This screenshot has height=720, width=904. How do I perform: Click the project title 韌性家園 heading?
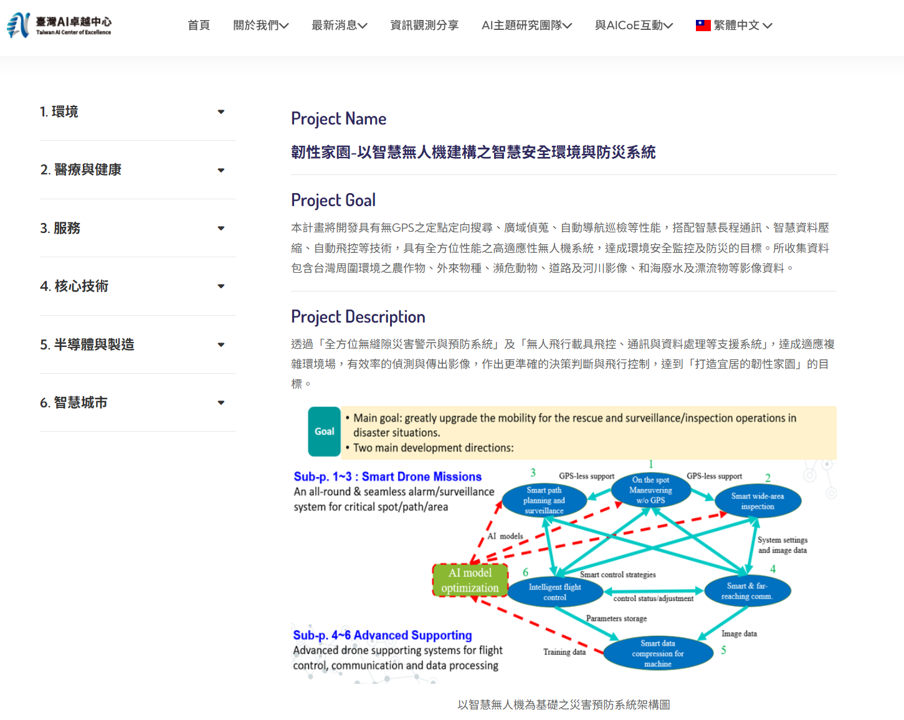coord(473,152)
